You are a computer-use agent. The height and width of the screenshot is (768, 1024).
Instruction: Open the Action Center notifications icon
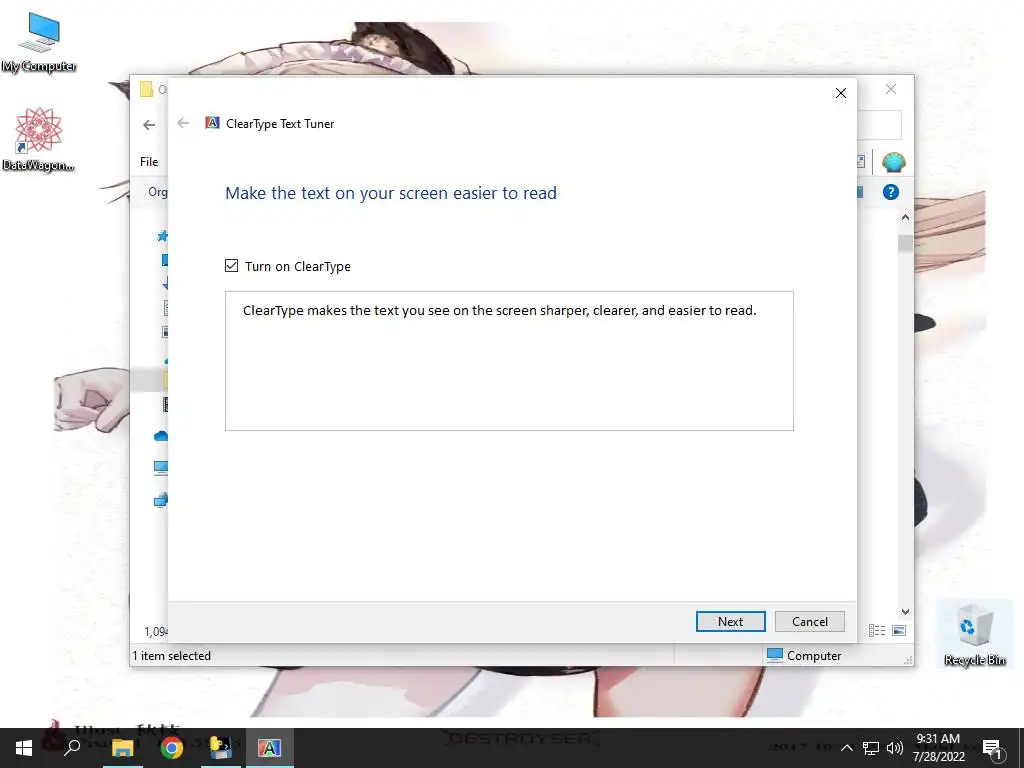pyautogui.click(x=992, y=749)
